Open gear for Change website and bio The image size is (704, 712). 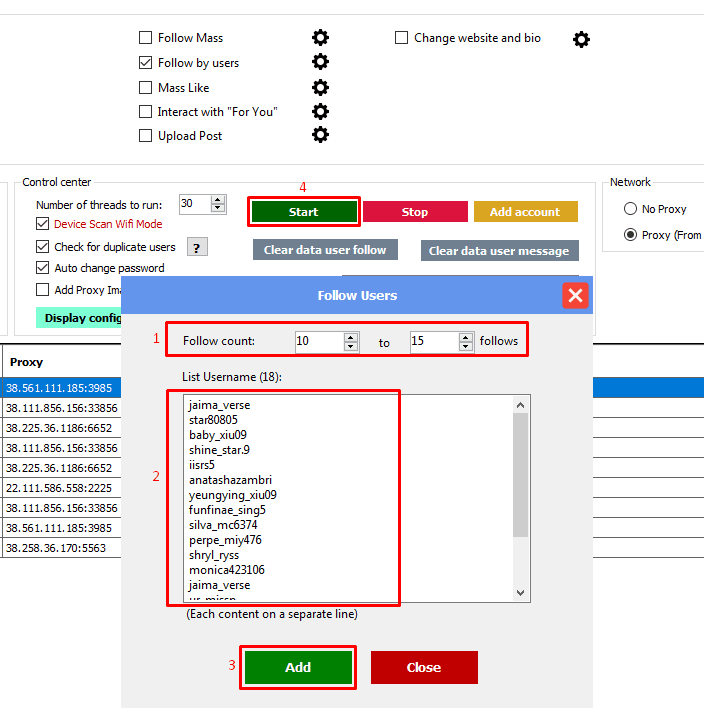tap(581, 39)
